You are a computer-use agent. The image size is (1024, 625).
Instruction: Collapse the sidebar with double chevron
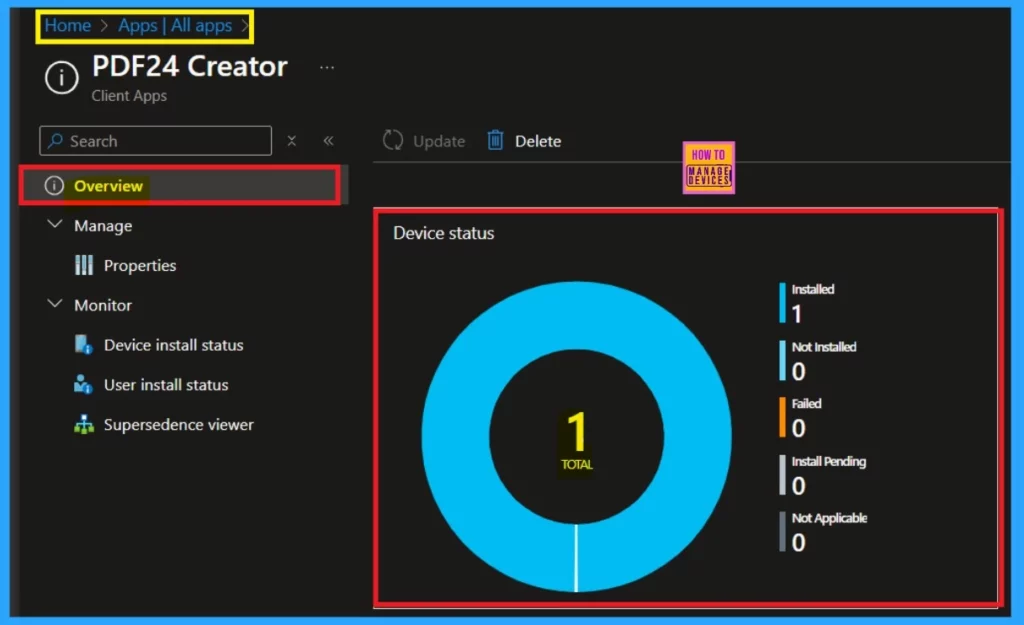[328, 140]
